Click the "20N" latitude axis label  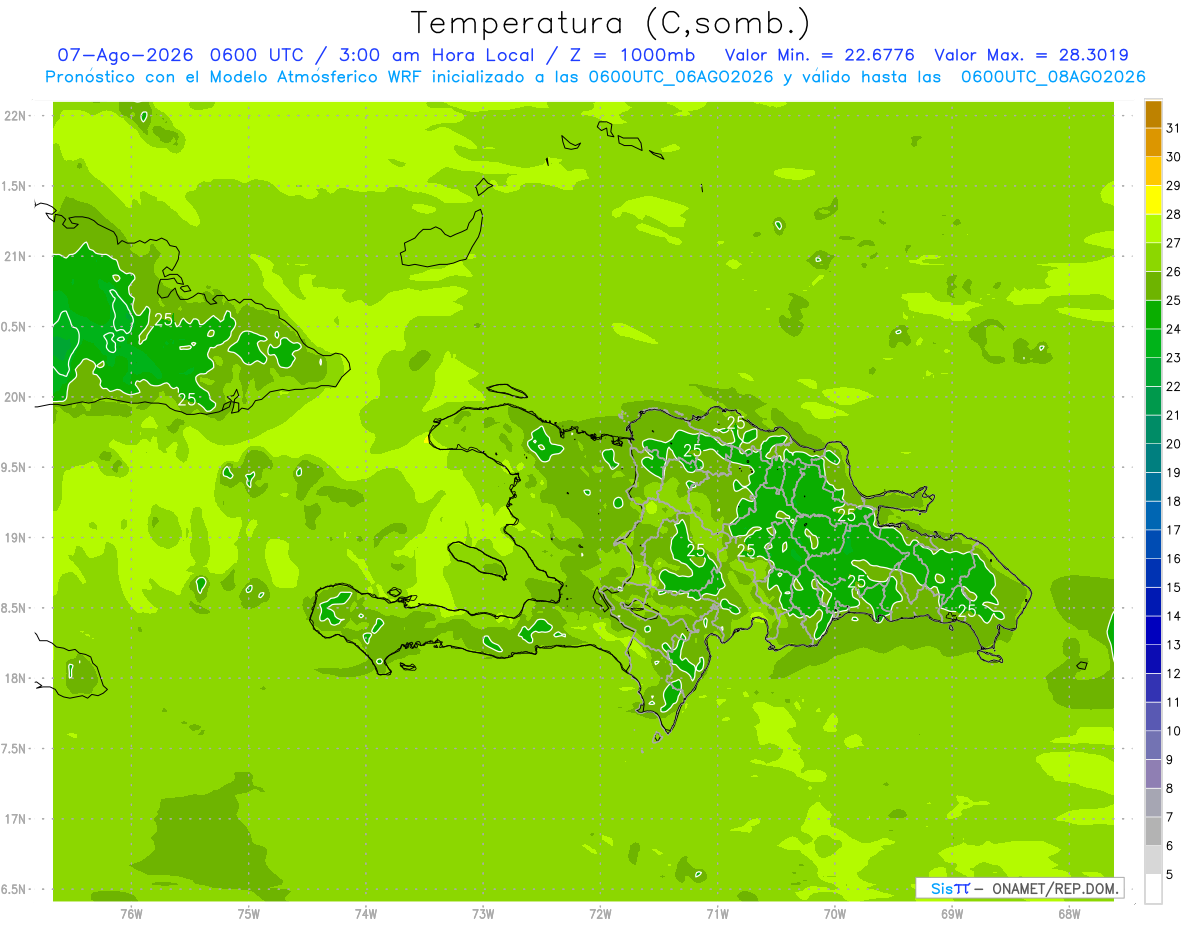(x=16, y=397)
